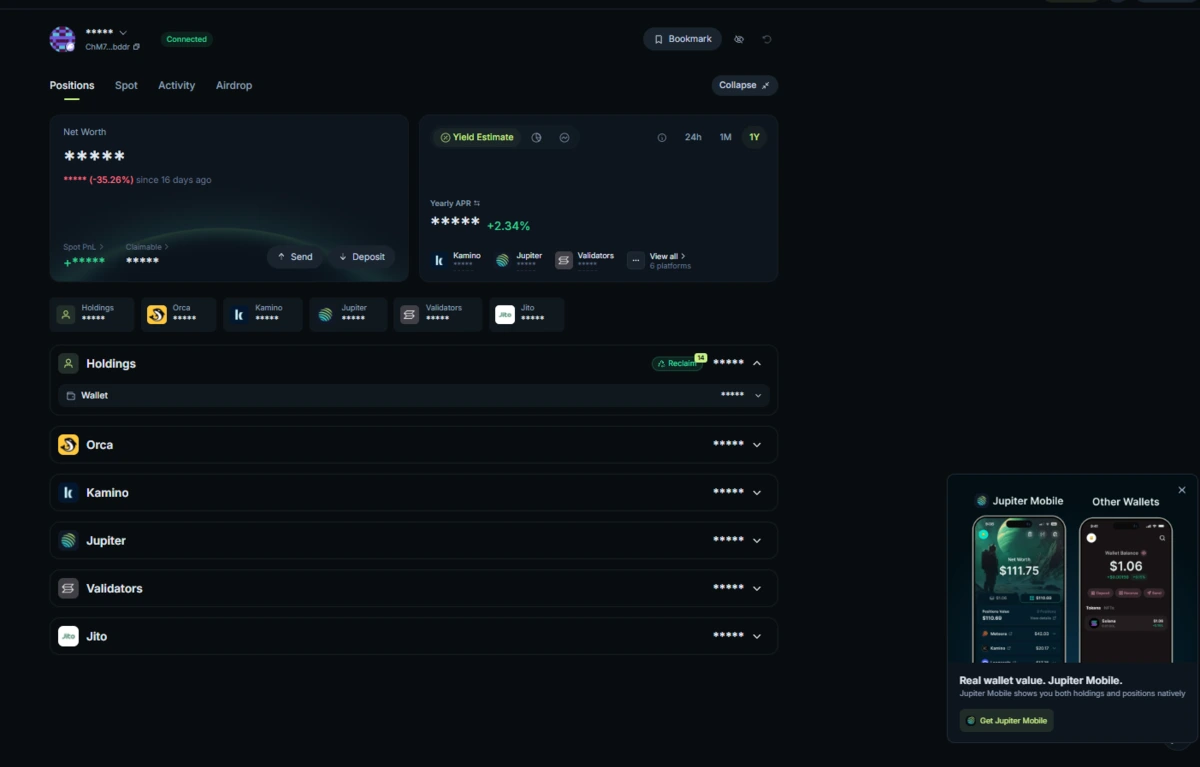Expand the Kamino section chevron

[757, 493]
